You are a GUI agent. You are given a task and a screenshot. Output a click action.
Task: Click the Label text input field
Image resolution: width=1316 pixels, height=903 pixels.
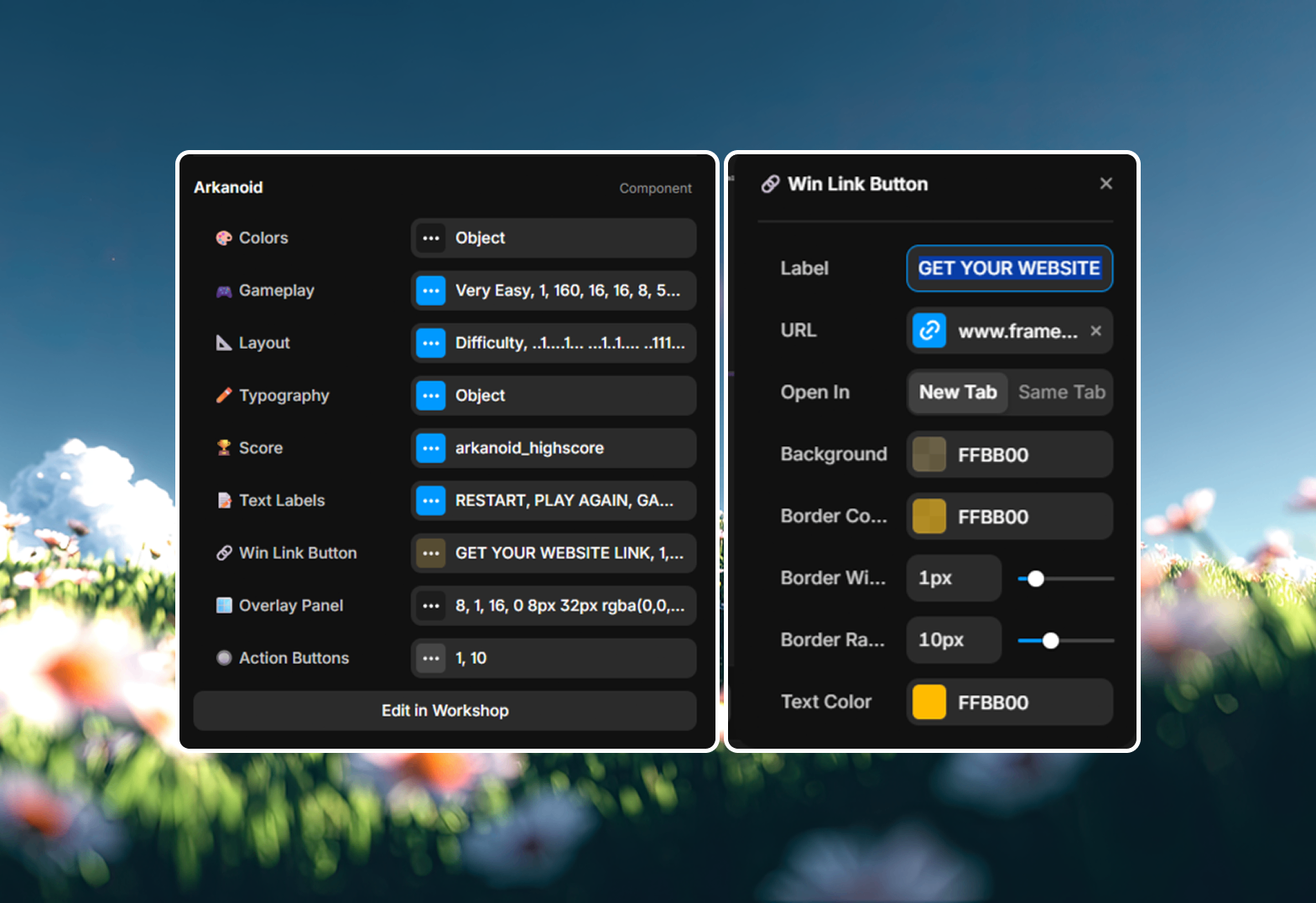coord(1009,268)
